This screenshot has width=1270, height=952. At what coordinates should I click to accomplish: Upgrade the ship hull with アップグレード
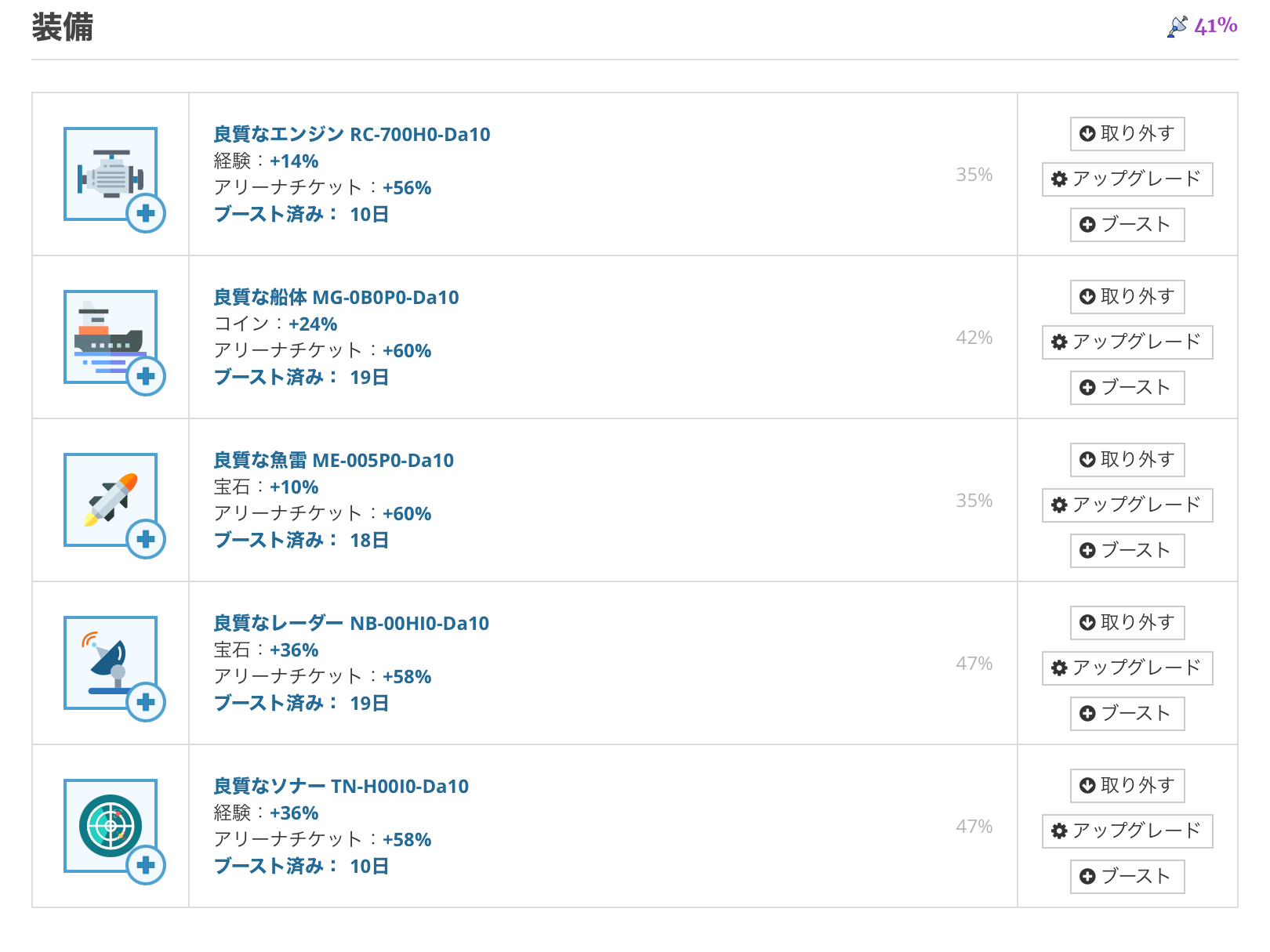1127,342
